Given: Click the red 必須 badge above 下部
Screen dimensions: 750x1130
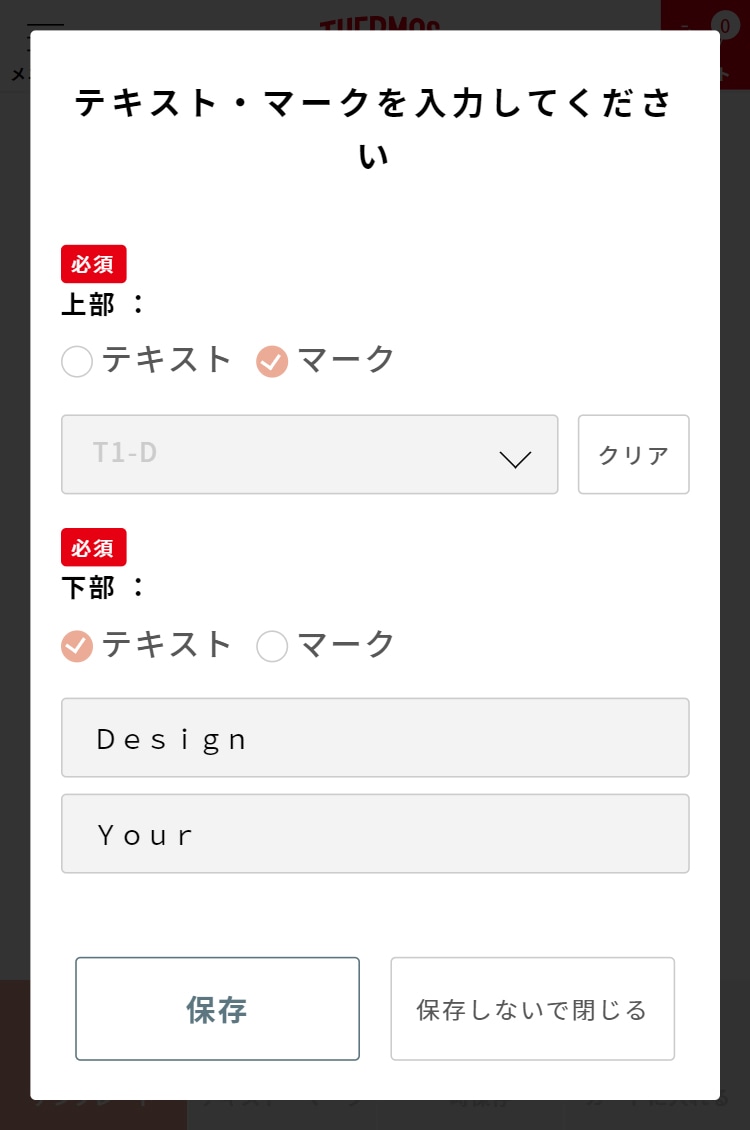Looking at the screenshot, I should pyautogui.click(x=94, y=547).
